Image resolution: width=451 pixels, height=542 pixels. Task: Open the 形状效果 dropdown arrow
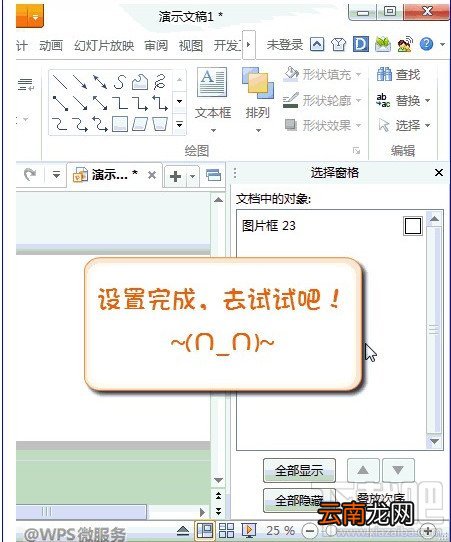click(358, 125)
